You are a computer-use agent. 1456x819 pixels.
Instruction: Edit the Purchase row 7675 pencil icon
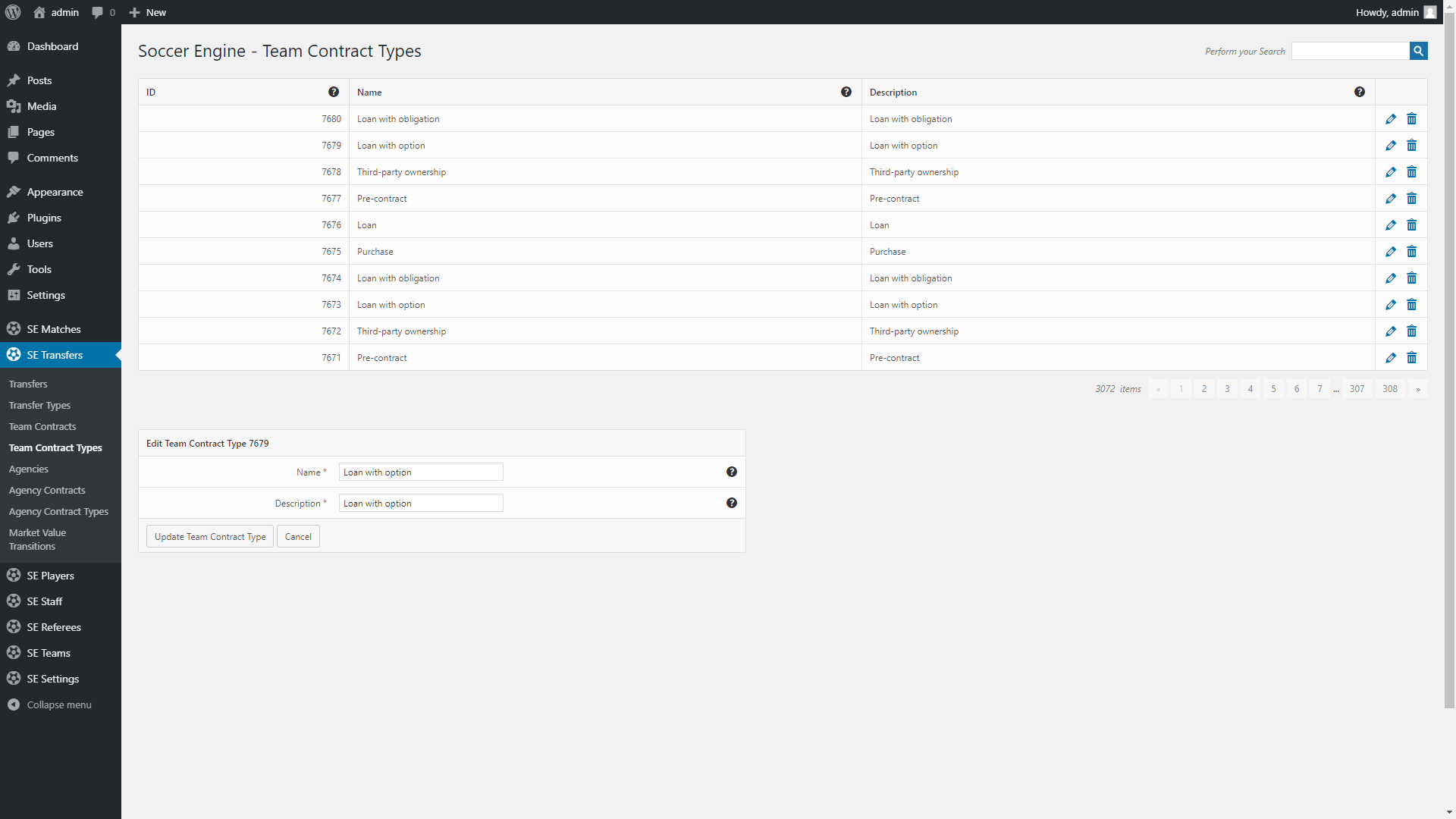[1390, 252]
